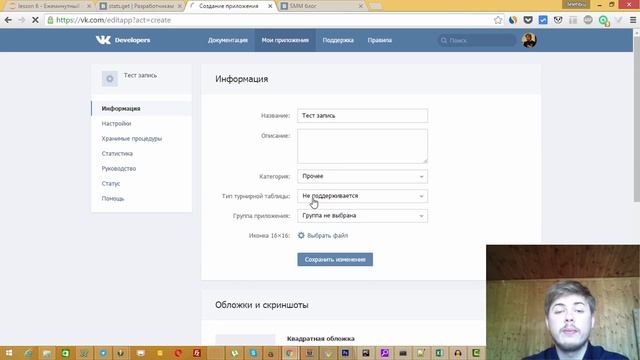Open Skype from the taskbar
640x360 pixels.
253,353
